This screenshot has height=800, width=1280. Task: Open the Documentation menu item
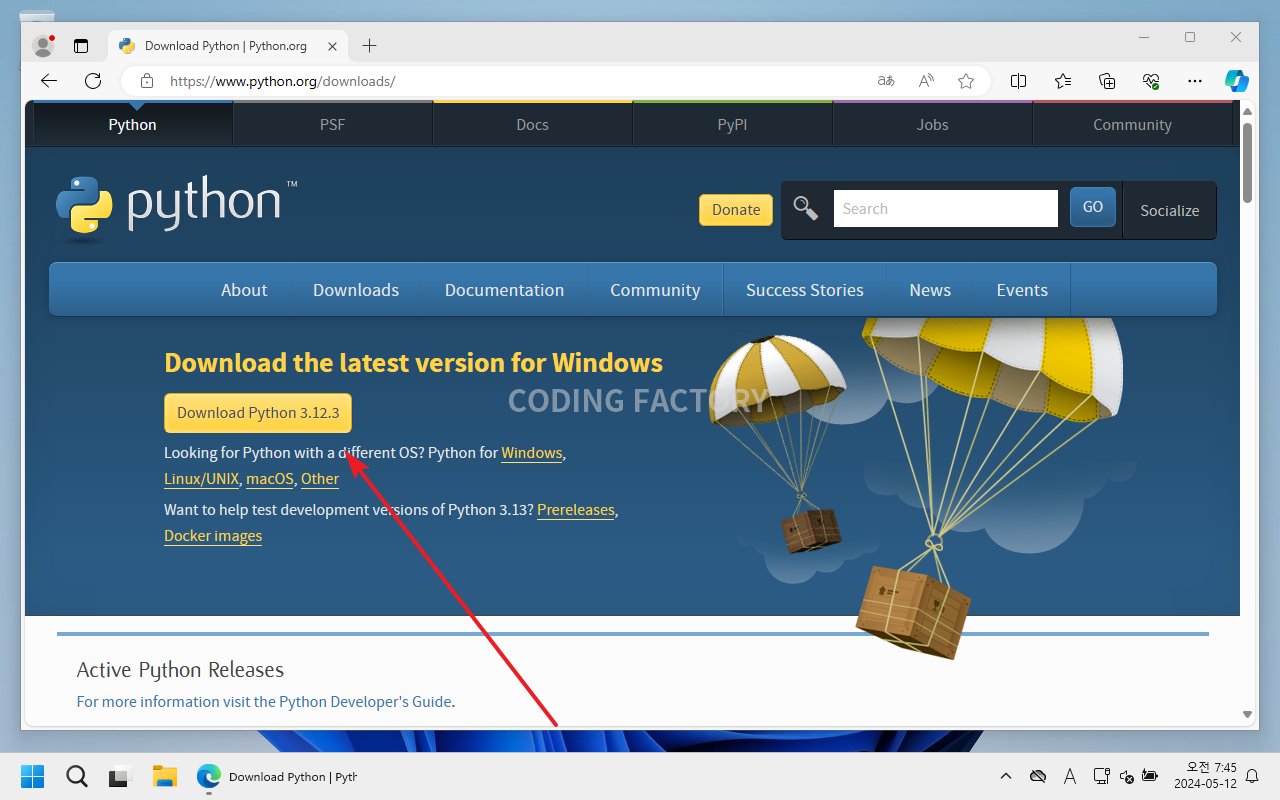click(504, 290)
